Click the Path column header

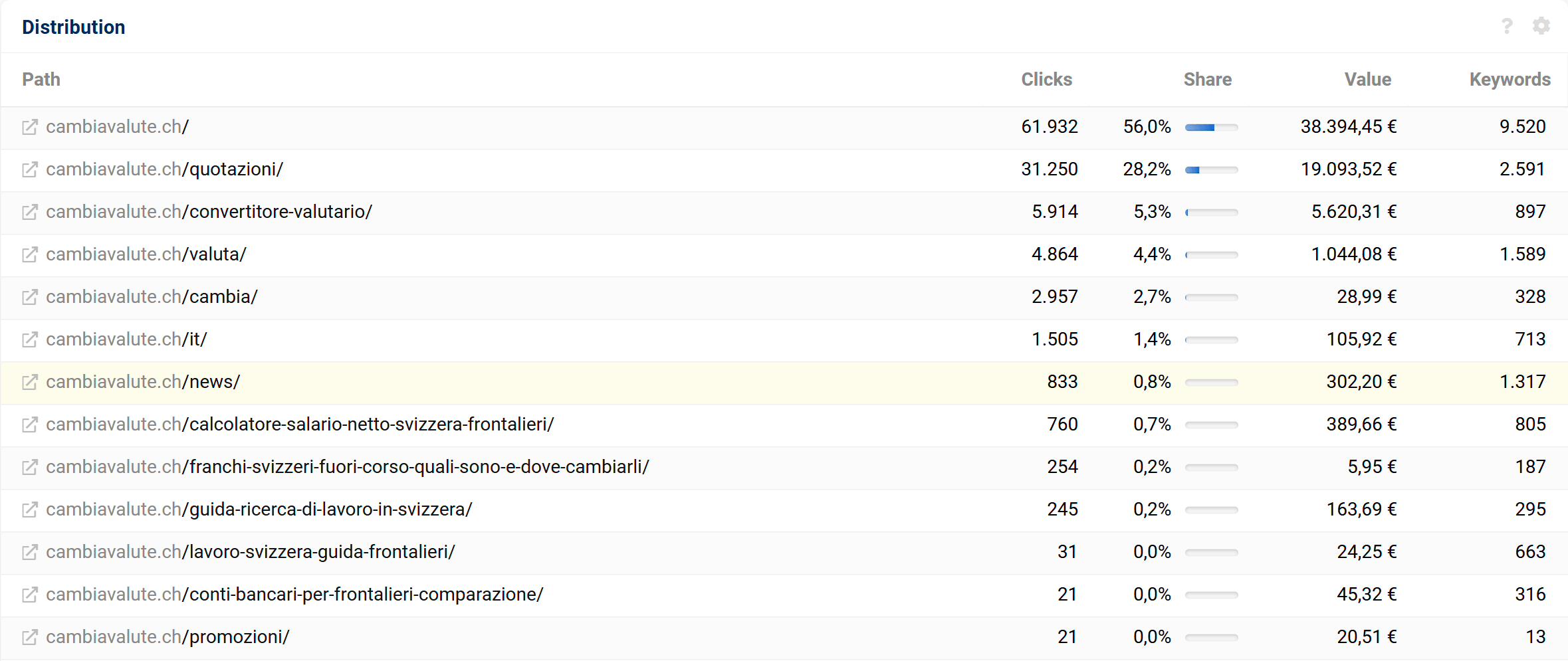[x=41, y=80]
